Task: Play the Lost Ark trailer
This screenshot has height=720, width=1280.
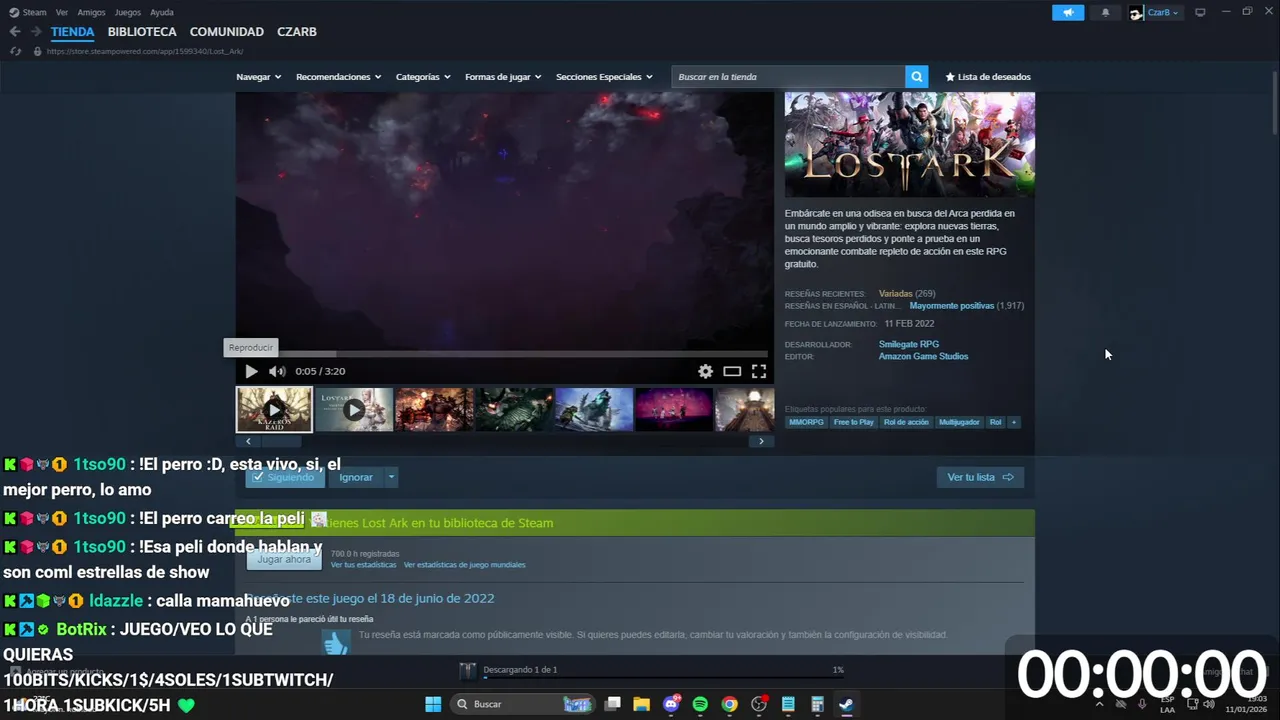Action: coord(251,371)
